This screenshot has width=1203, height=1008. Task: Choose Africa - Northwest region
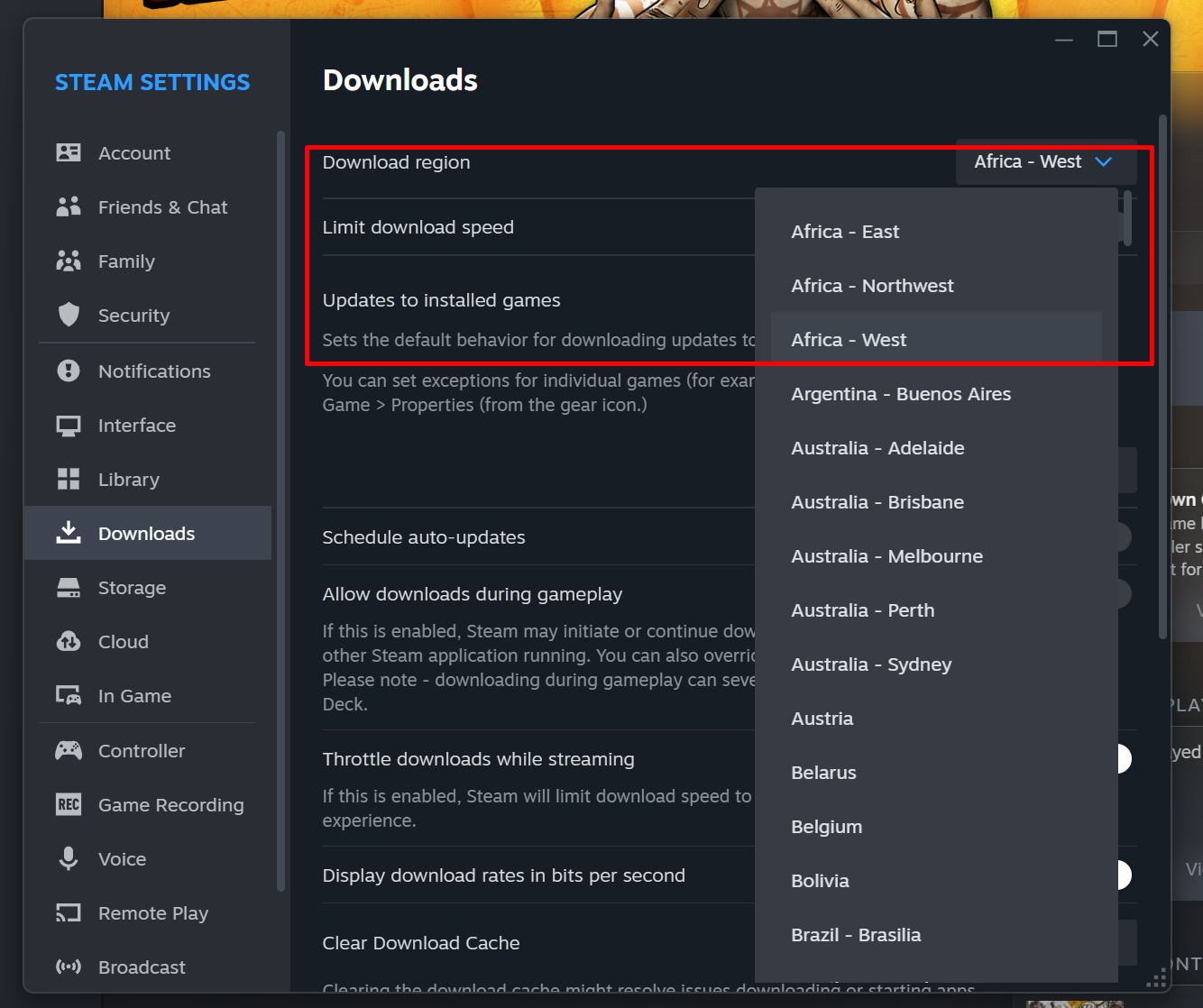(936, 286)
